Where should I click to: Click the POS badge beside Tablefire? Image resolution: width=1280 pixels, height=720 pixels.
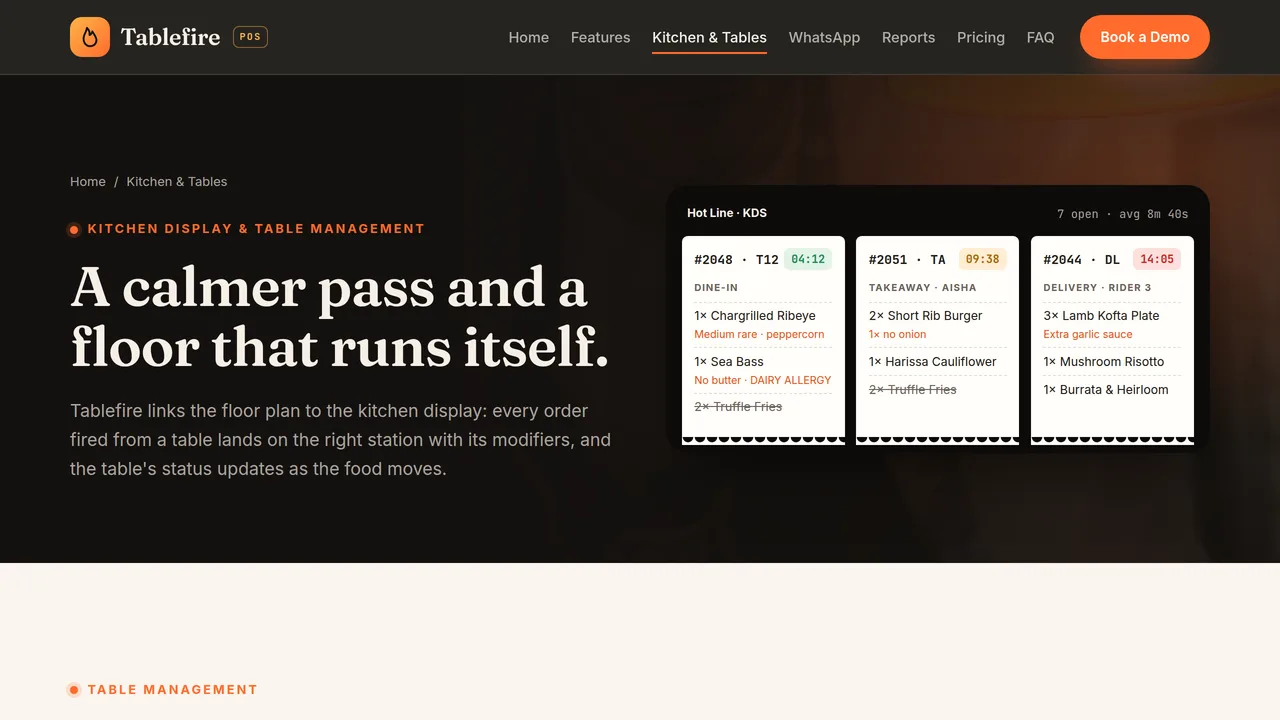coord(250,37)
